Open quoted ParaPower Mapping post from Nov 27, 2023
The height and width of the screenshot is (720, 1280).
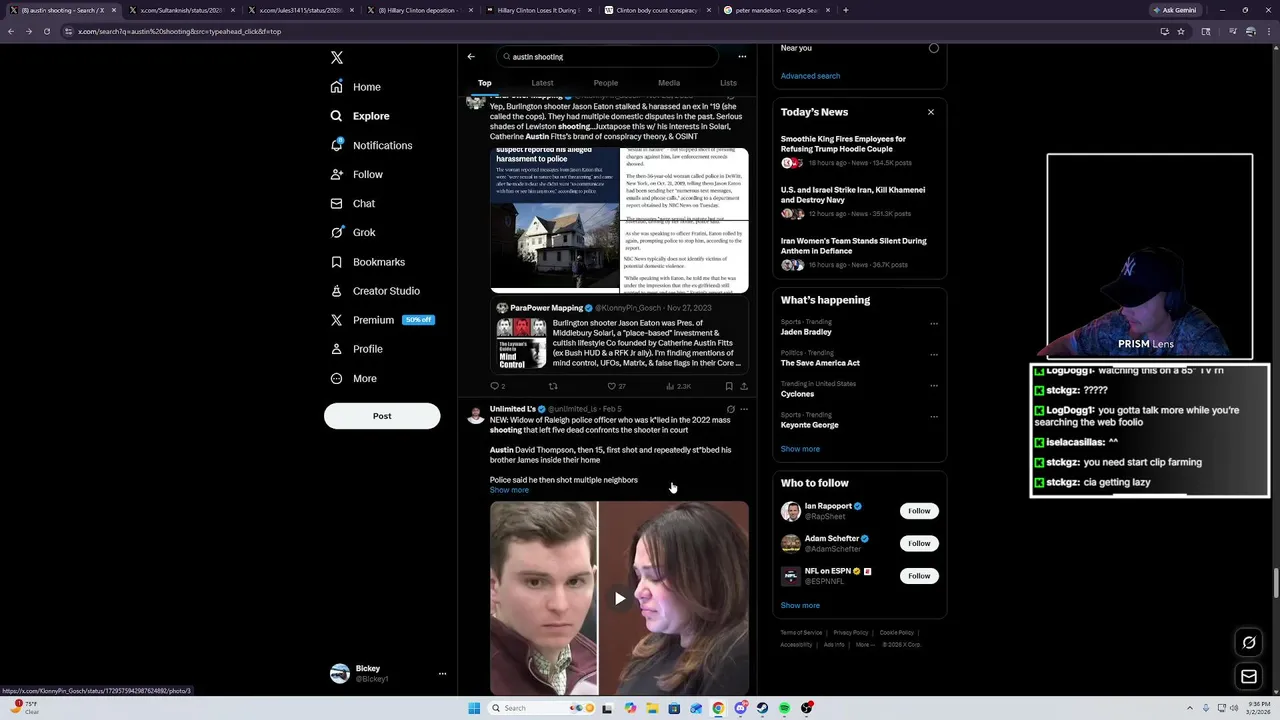coord(619,336)
